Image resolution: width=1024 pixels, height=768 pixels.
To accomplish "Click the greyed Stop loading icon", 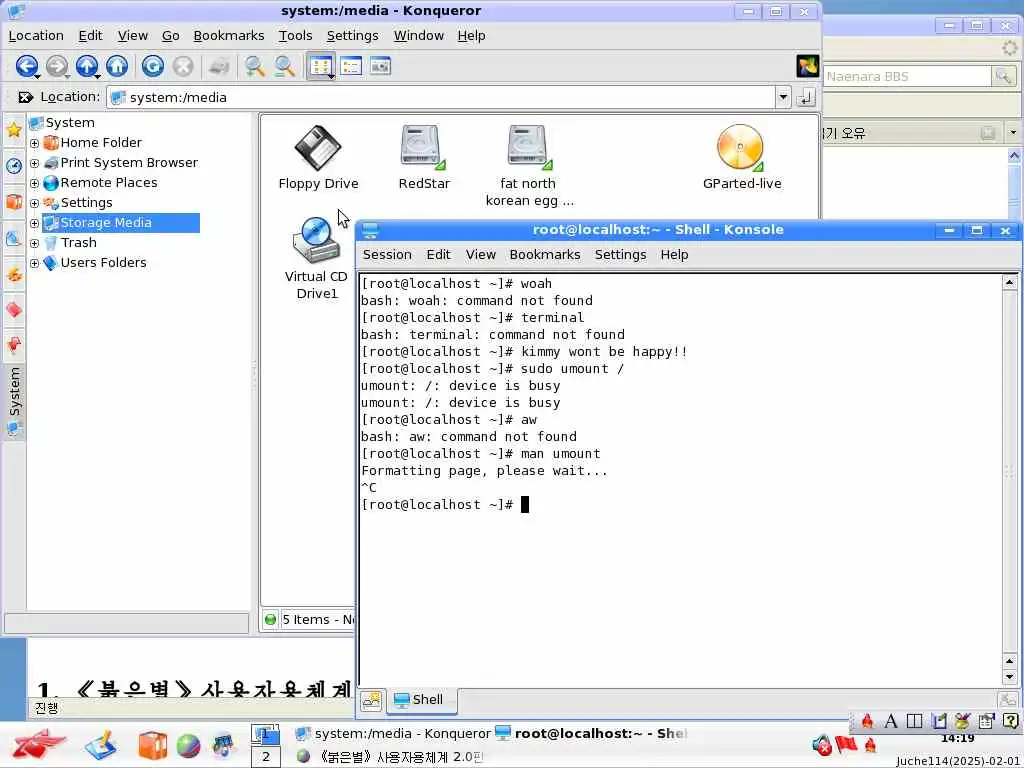I will 183,66.
